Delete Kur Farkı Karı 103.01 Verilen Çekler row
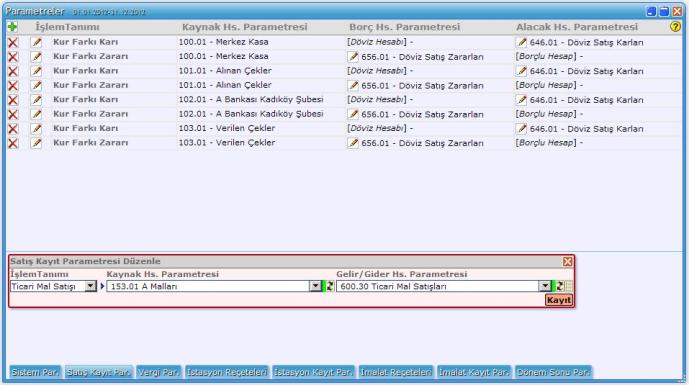 [13, 129]
